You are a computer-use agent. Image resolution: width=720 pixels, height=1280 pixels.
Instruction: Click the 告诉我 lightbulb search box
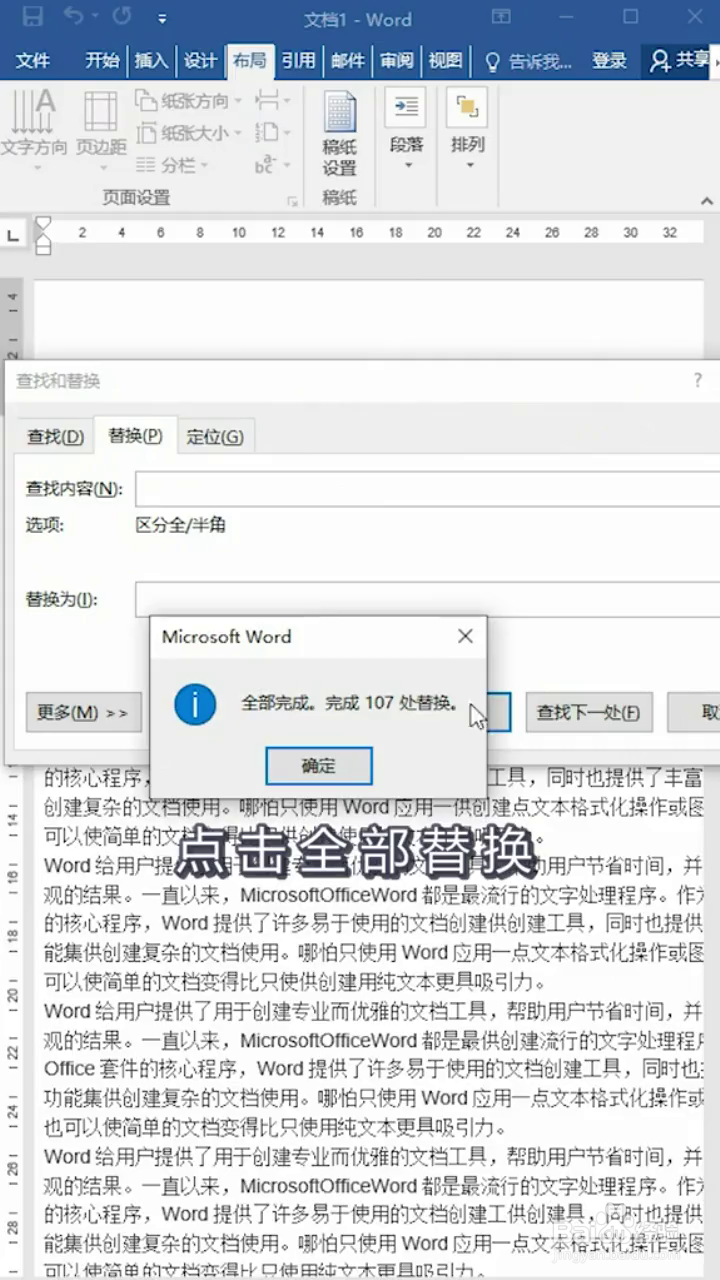pyautogui.click(x=528, y=61)
